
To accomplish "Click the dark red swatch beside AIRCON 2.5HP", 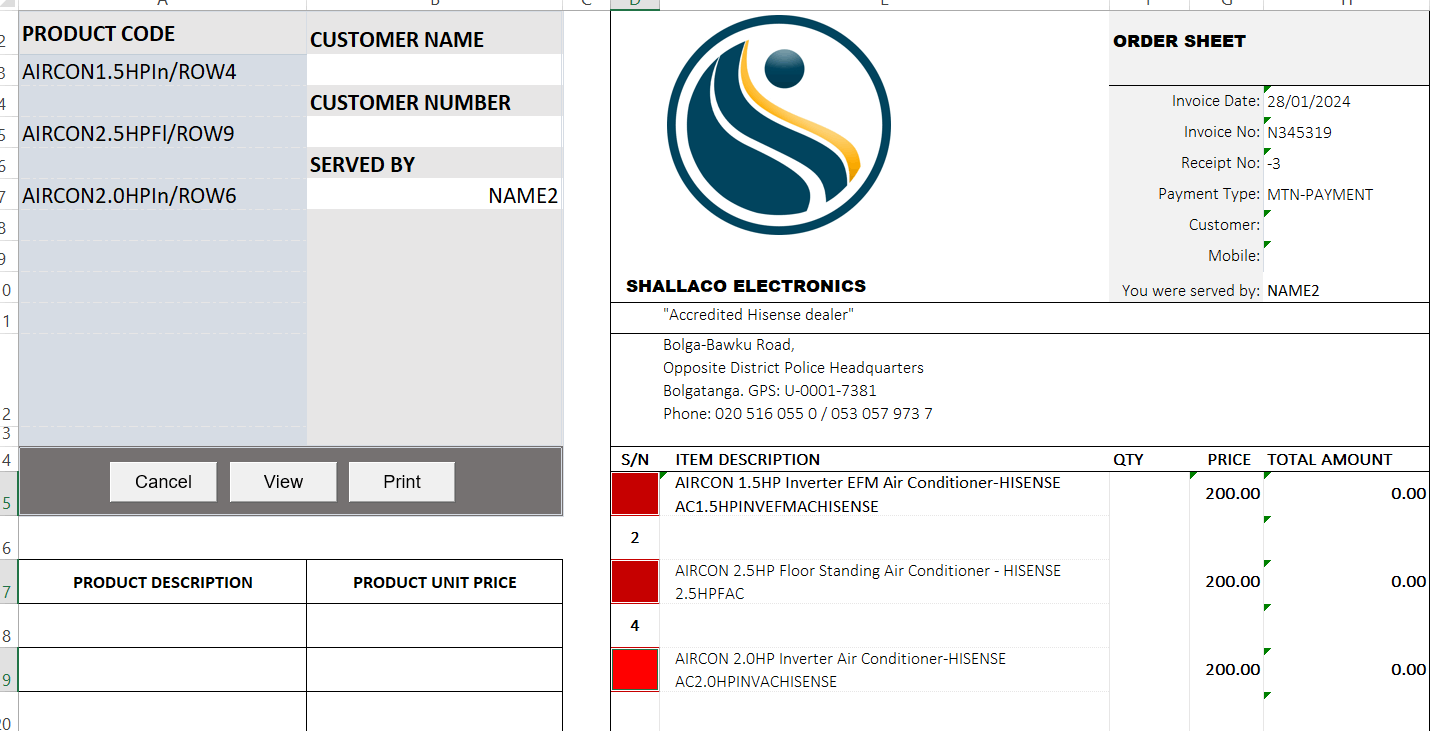I will [635, 581].
